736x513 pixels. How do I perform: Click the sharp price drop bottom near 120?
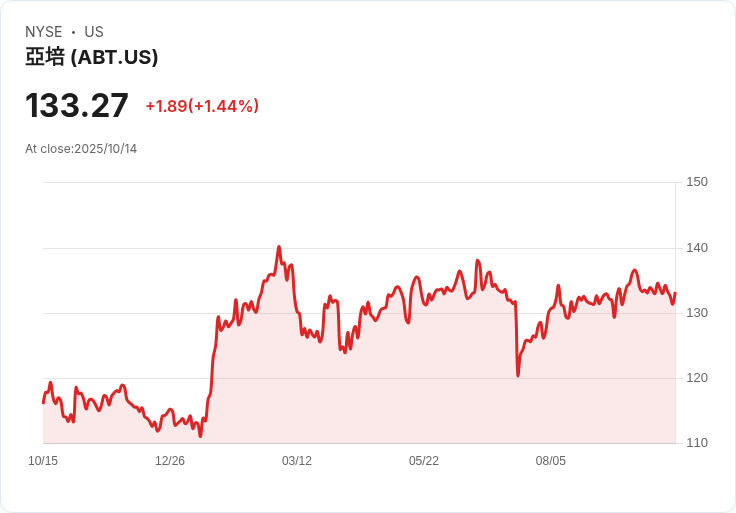coord(518,375)
